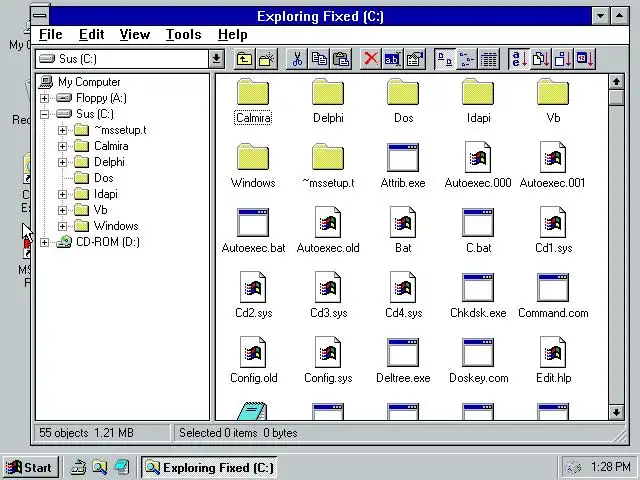Go up one folder level
The image size is (640, 480).
pyautogui.click(x=244, y=59)
